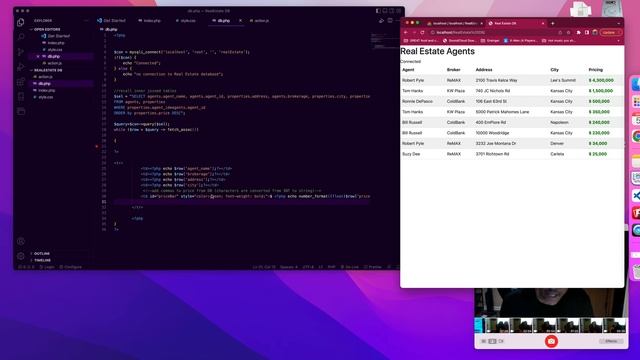Image resolution: width=640 pixels, height=360 pixels.
Task: Click the code minimap in the editor
Action: [x=384, y=41]
